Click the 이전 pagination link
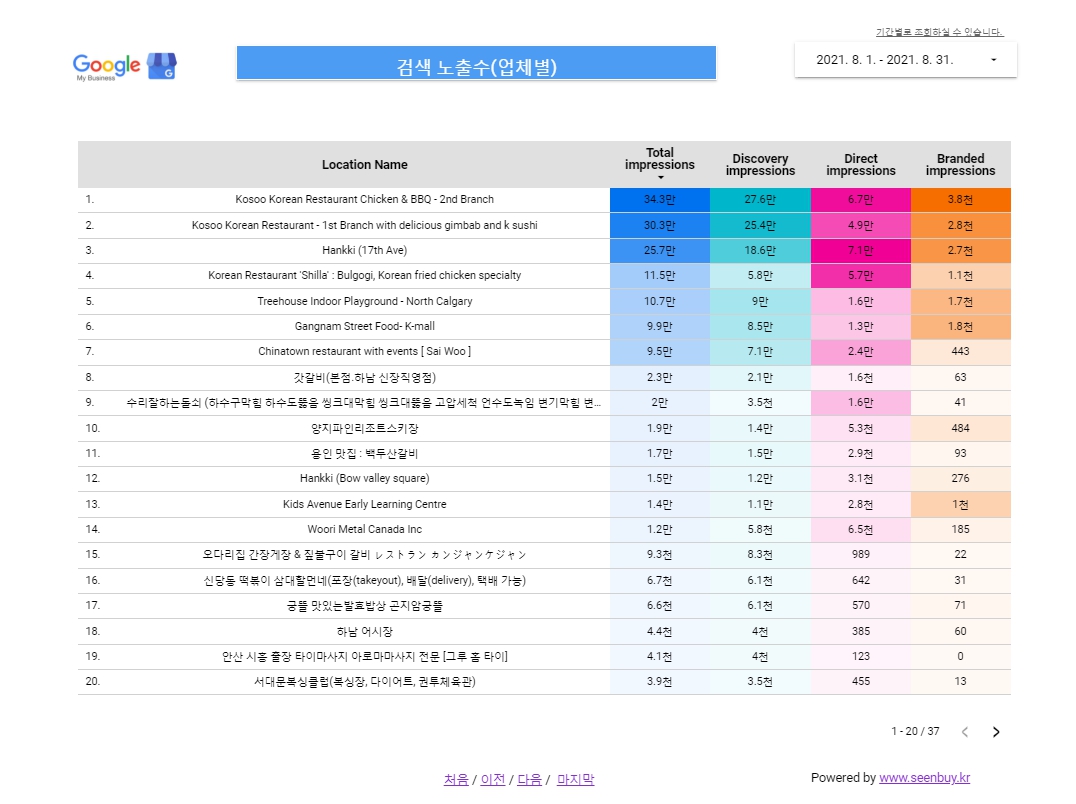This screenshot has height=804, width=1076. click(x=492, y=778)
